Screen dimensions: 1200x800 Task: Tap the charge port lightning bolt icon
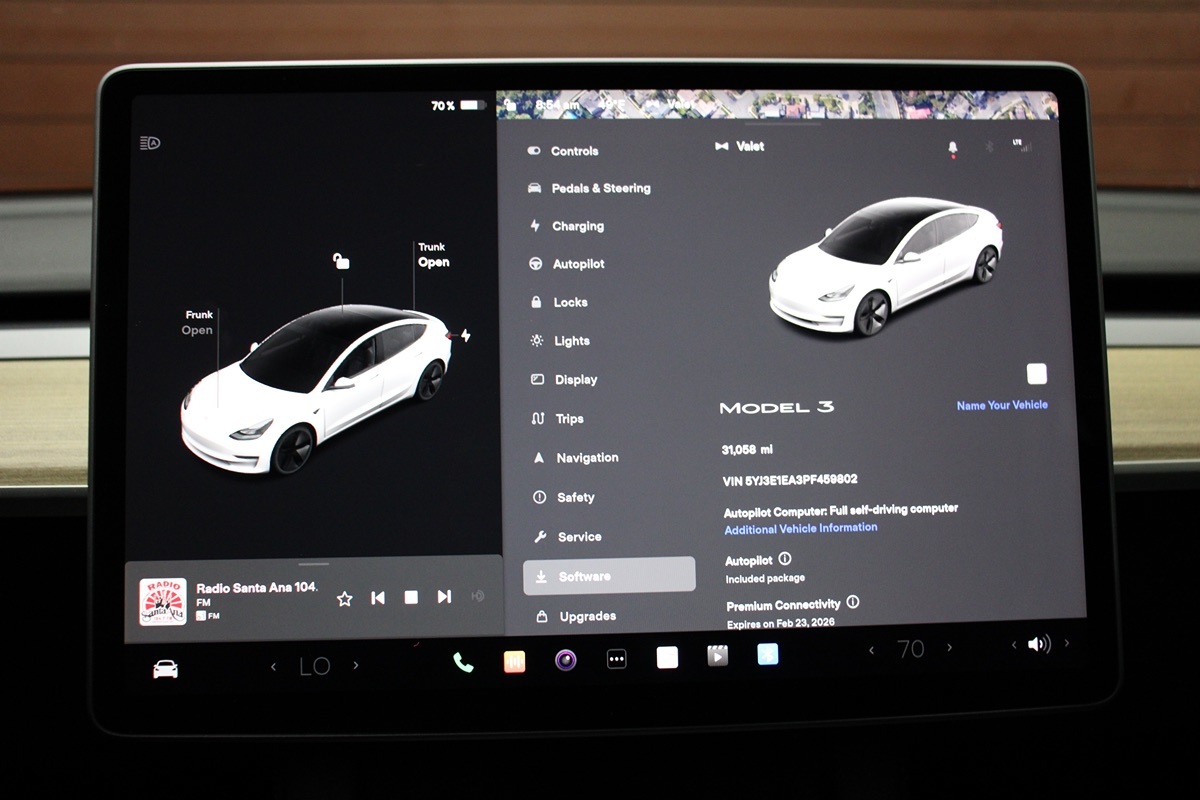tap(465, 336)
